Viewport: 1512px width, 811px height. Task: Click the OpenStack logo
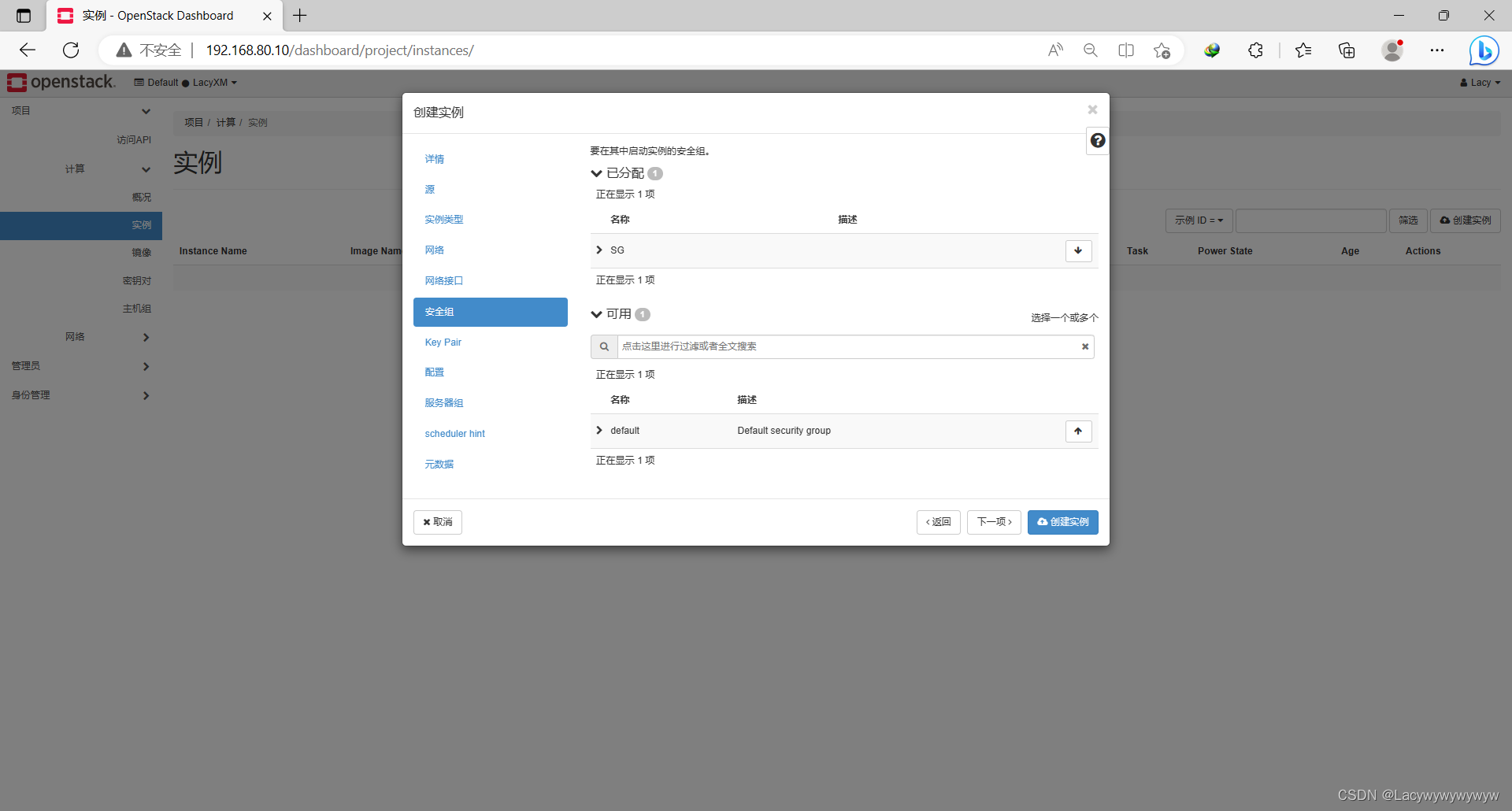point(59,82)
